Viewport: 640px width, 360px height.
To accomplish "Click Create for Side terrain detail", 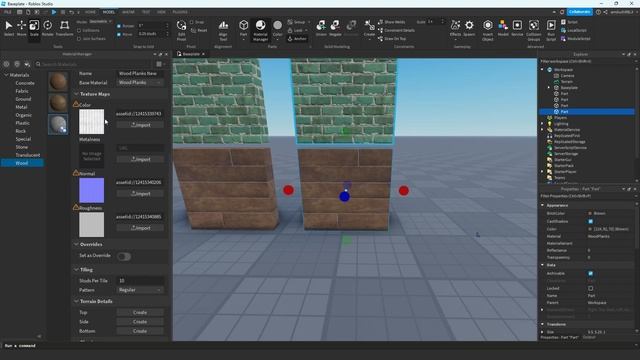I will pyautogui.click(x=140, y=322).
